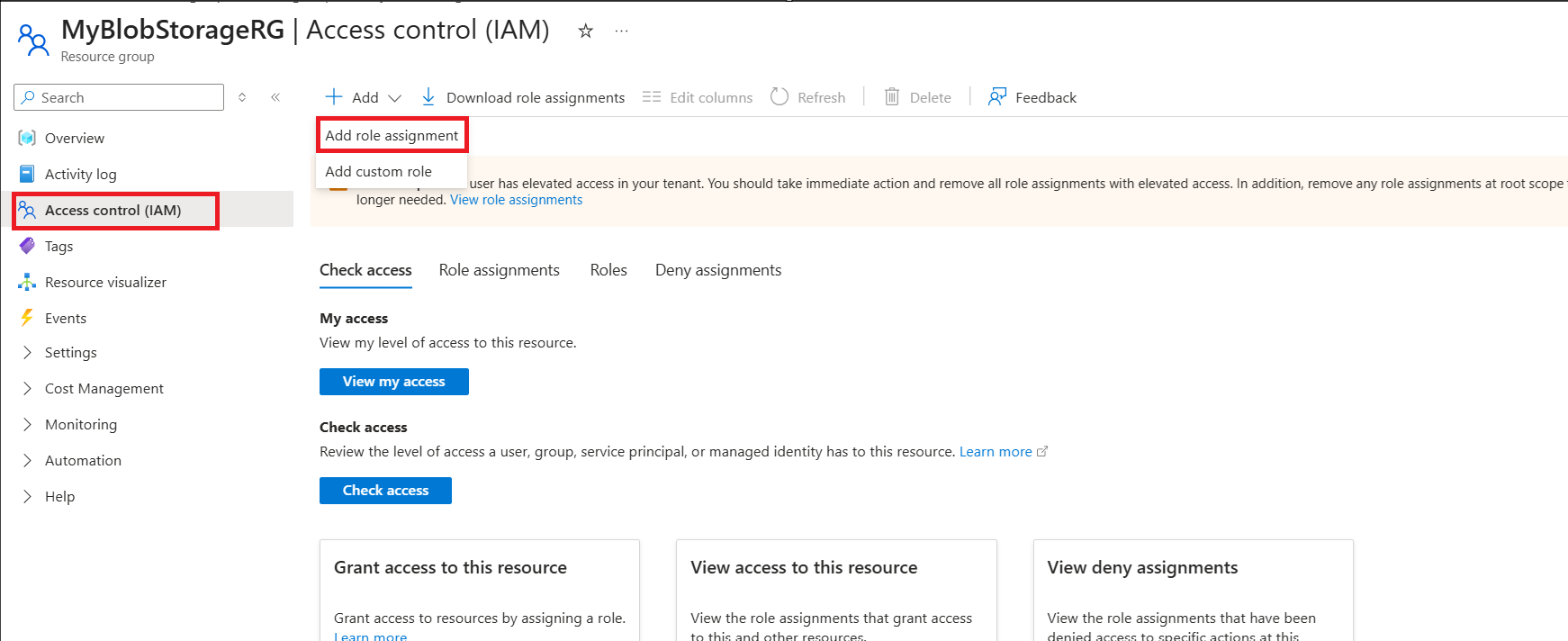Expand the Automation section
The width and height of the screenshot is (1568, 641).
click(x=27, y=460)
